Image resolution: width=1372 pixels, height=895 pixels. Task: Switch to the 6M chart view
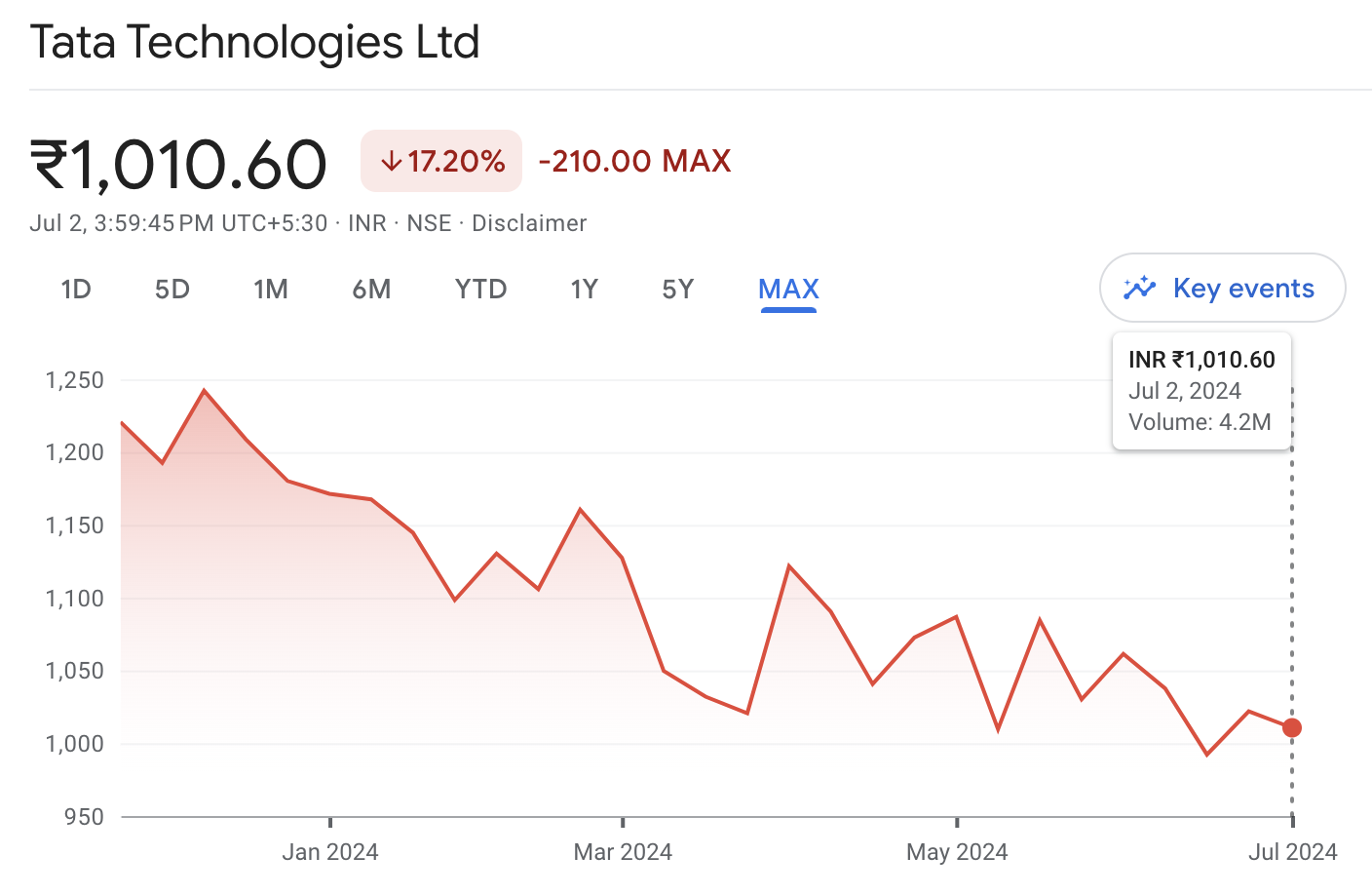[x=371, y=289]
